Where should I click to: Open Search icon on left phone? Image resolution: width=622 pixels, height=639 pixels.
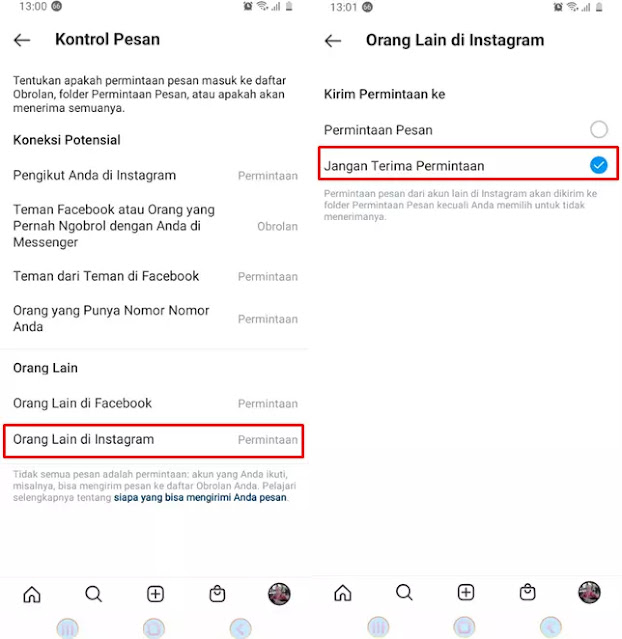(x=93, y=594)
